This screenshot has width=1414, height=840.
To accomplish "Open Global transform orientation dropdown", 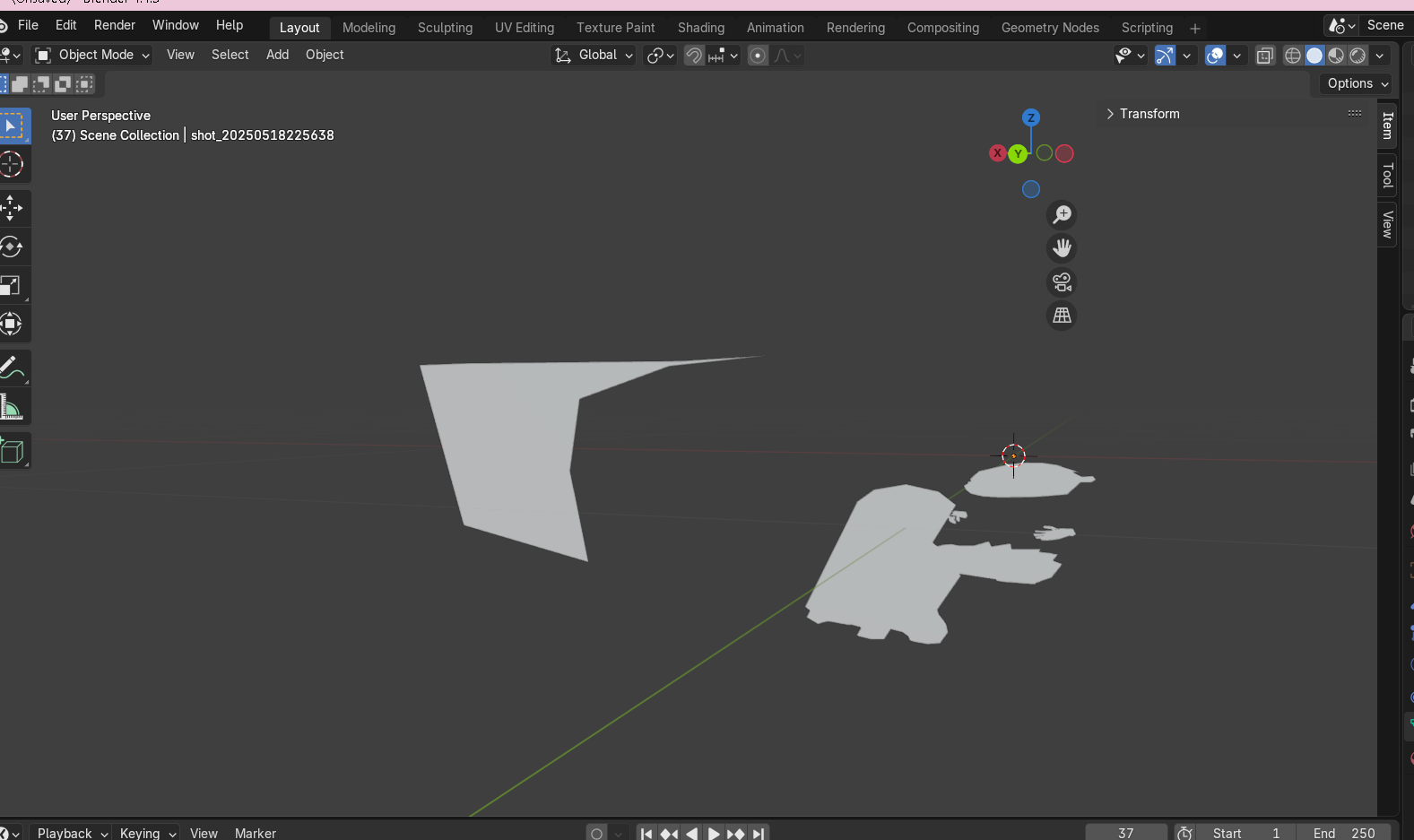I will [593, 56].
